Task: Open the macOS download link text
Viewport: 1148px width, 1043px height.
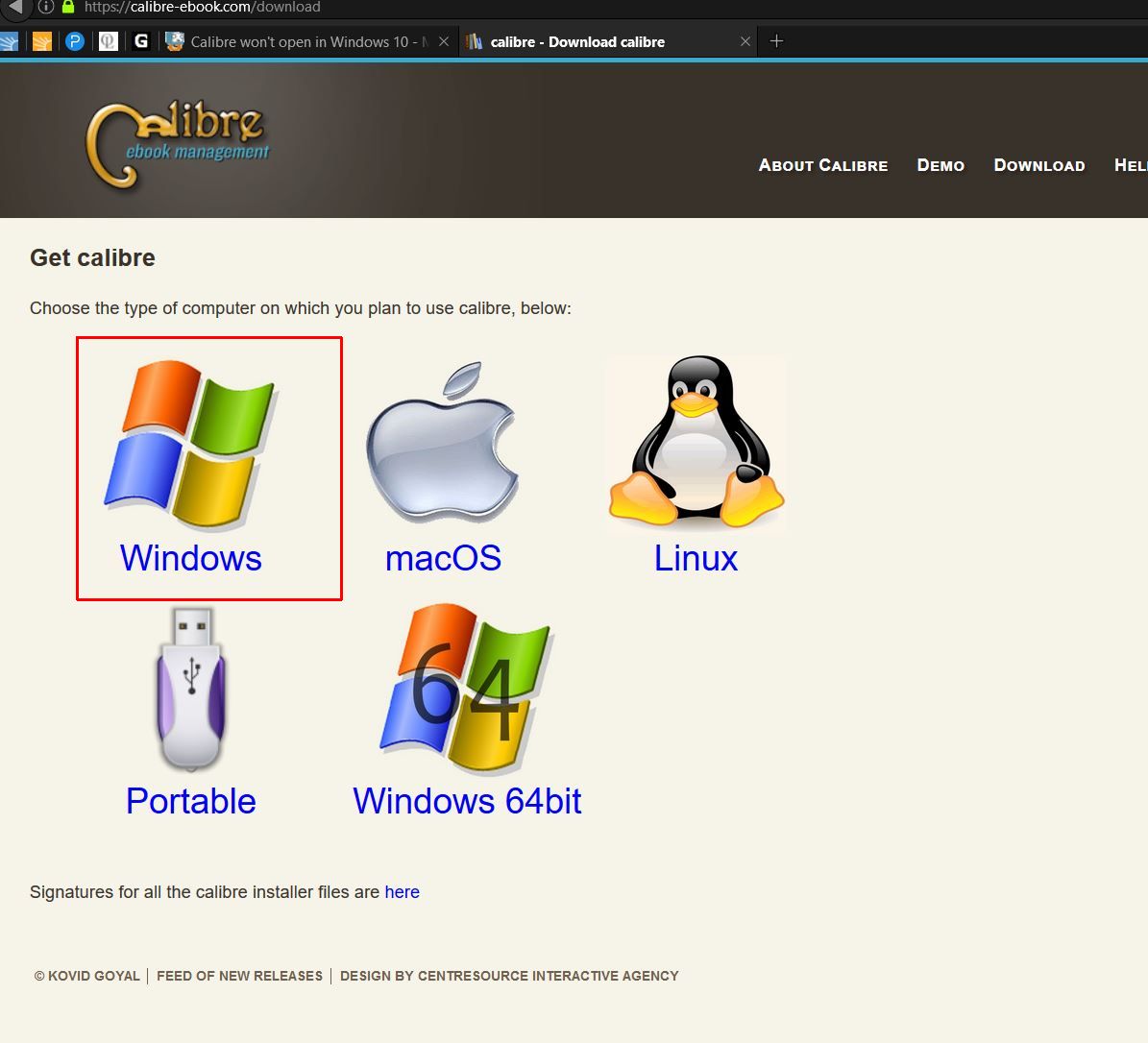Action: pos(443,558)
